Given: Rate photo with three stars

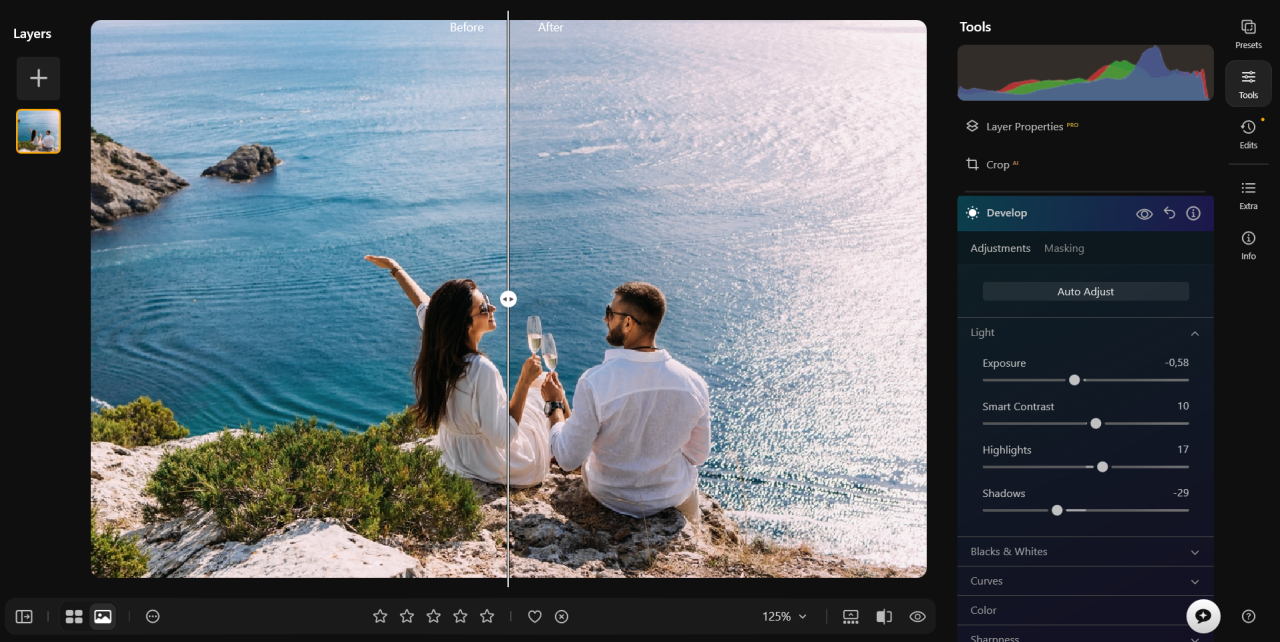Looking at the screenshot, I should point(433,617).
